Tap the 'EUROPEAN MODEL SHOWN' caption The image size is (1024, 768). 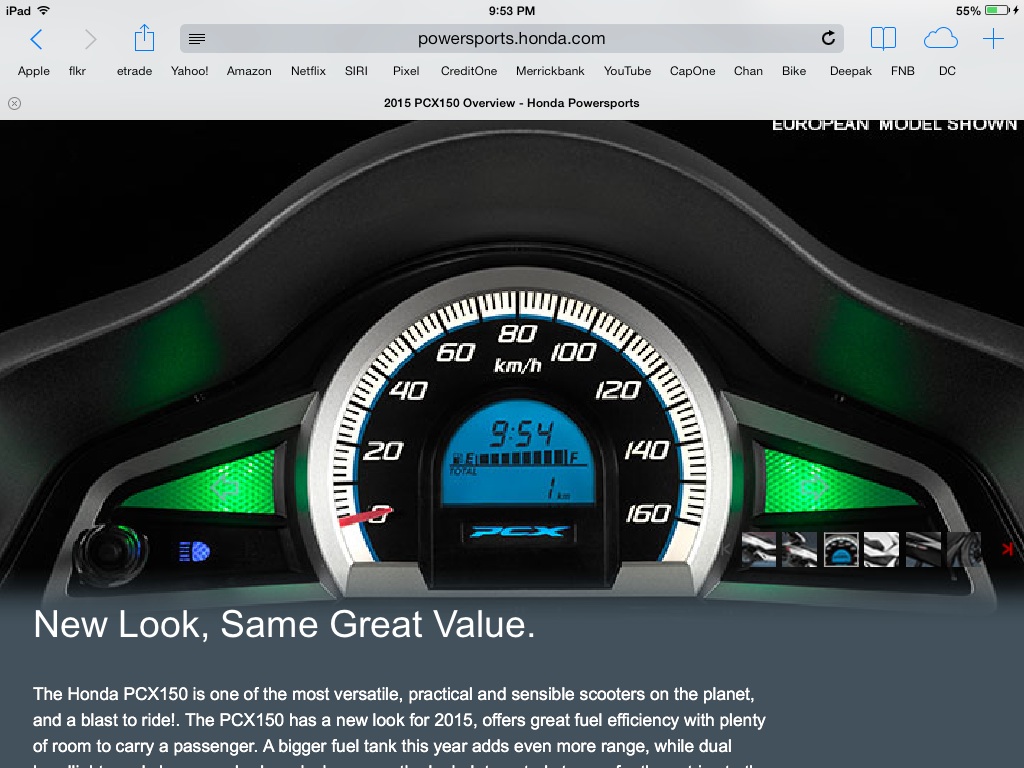pyautogui.click(x=894, y=125)
